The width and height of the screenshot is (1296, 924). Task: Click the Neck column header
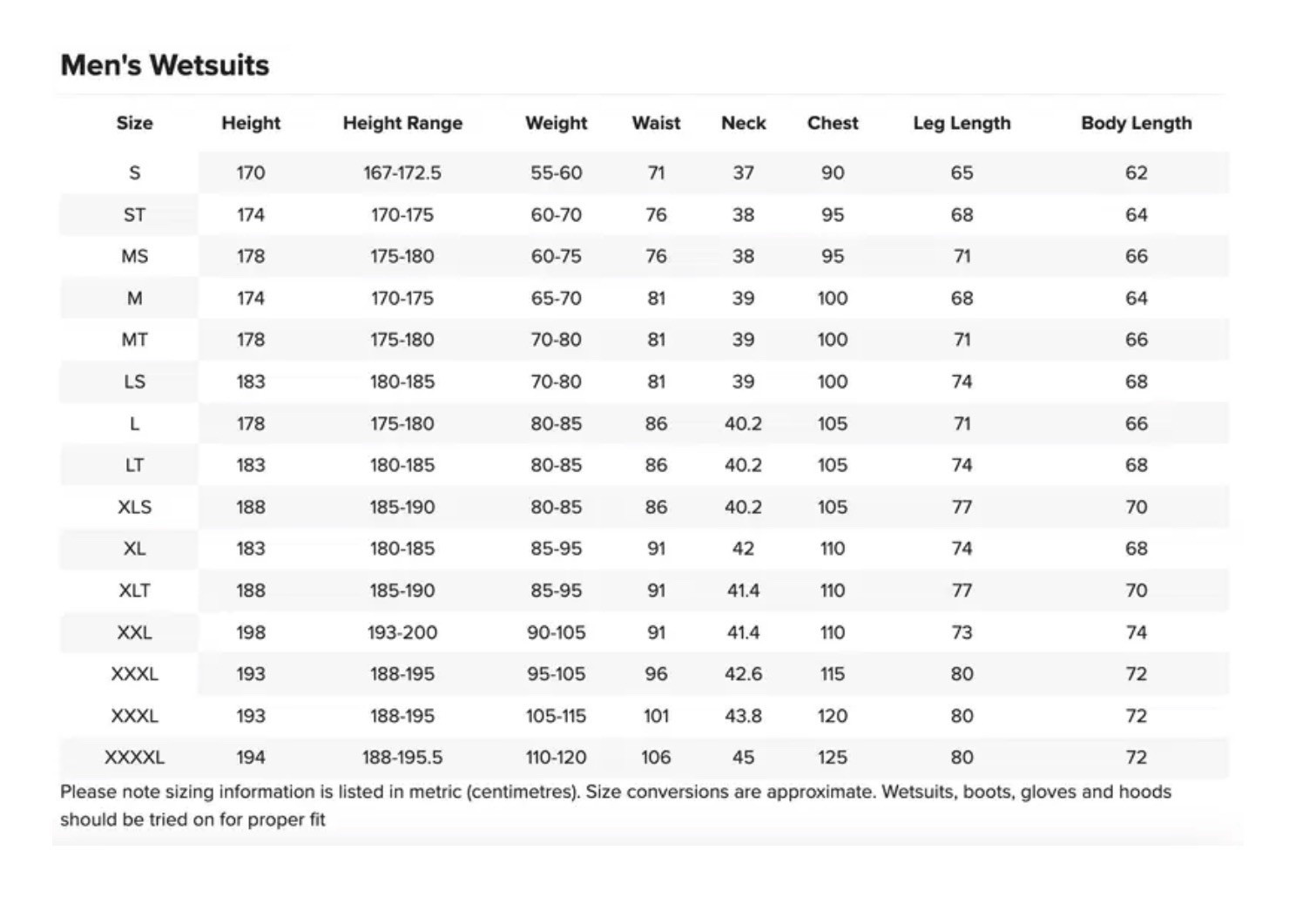click(x=743, y=123)
